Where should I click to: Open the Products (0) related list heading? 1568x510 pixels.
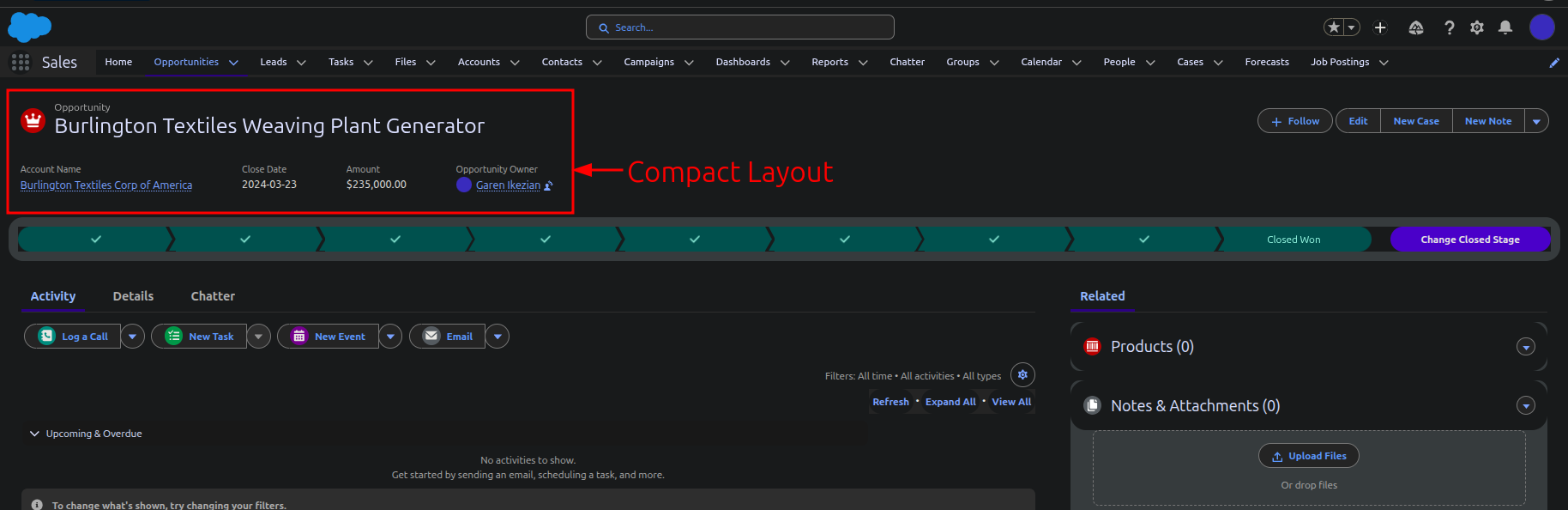click(1152, 347)
